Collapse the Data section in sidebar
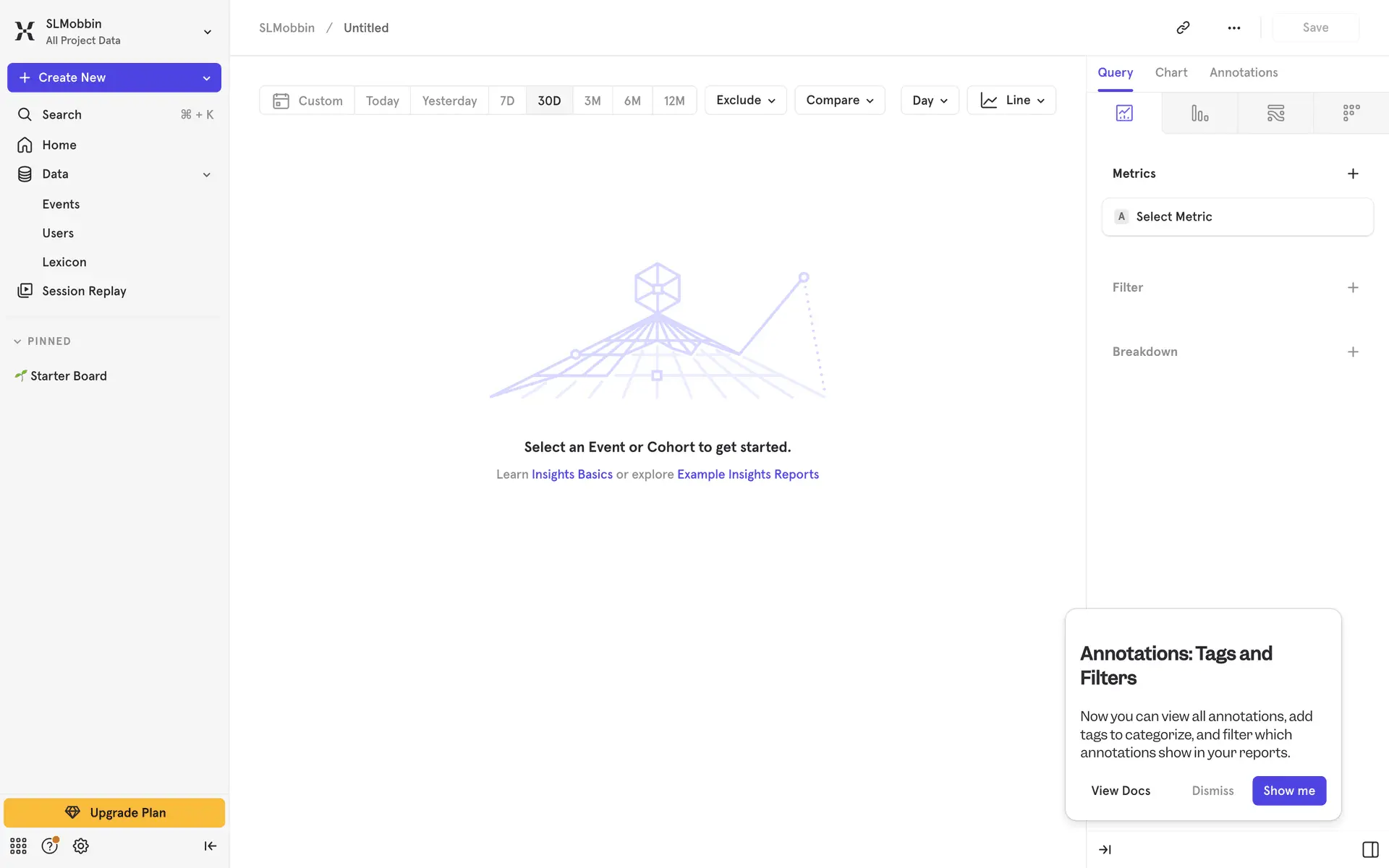 [x=206, y=174]
